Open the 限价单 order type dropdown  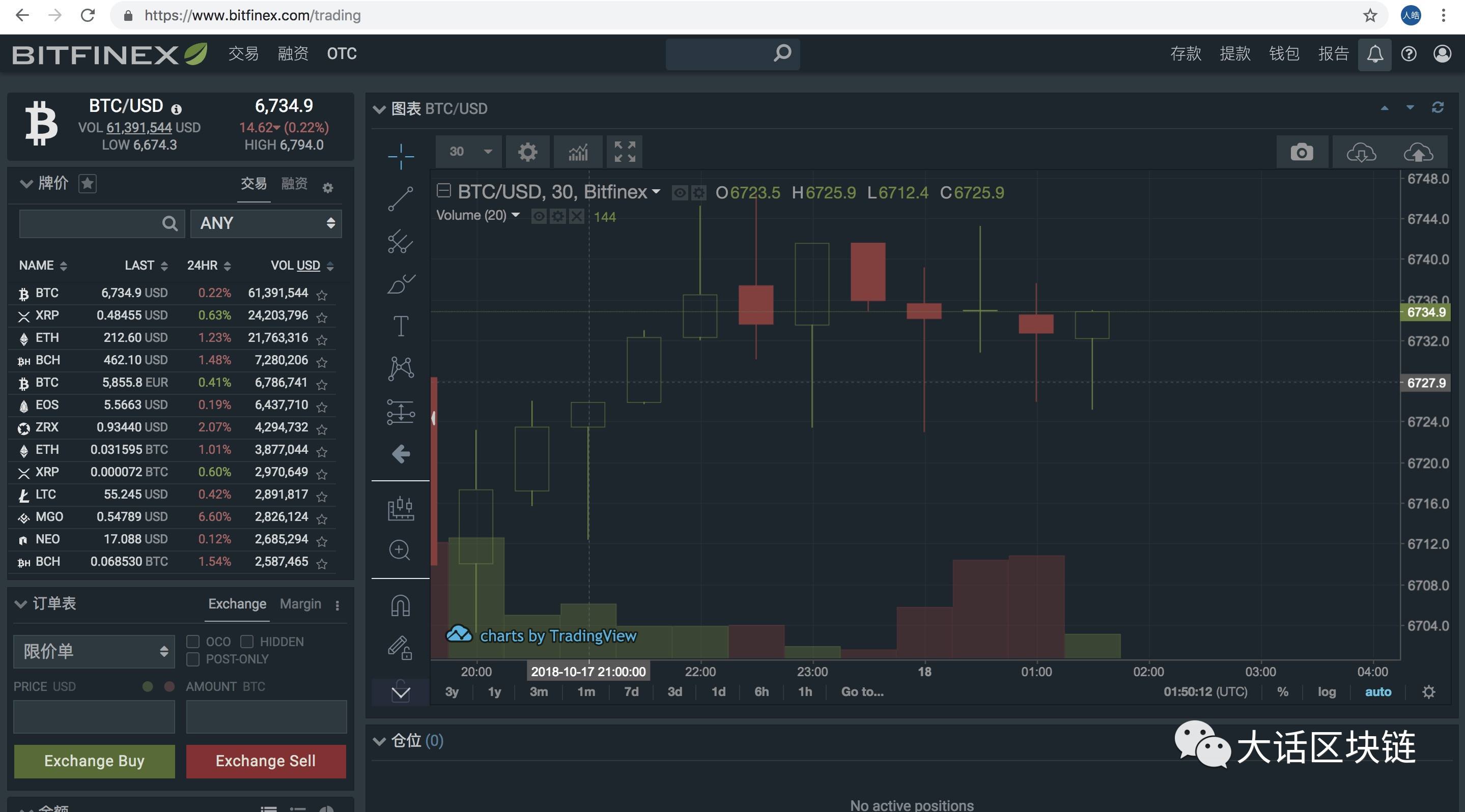tap(94, 651)
